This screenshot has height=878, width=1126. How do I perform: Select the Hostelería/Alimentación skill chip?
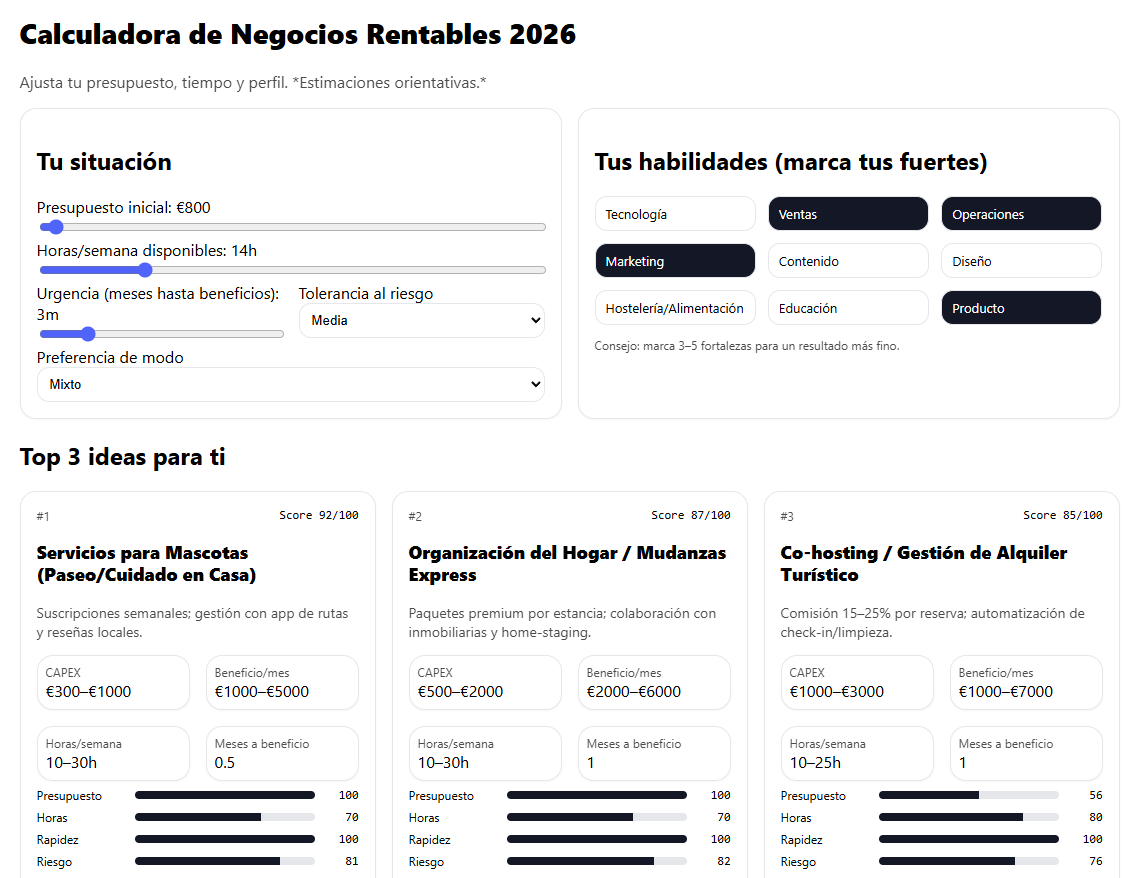click(x=675, y=308)
